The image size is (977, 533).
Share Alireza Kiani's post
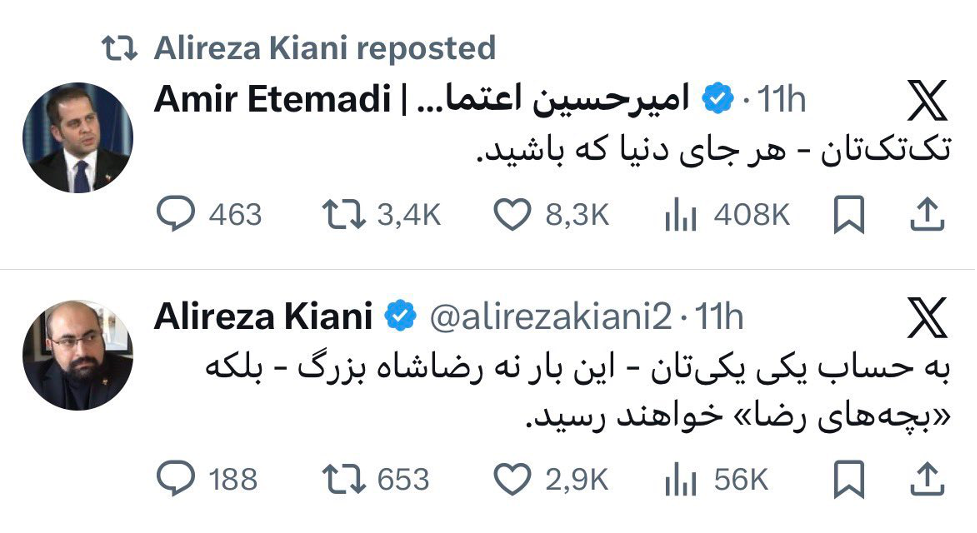[927, 480]
